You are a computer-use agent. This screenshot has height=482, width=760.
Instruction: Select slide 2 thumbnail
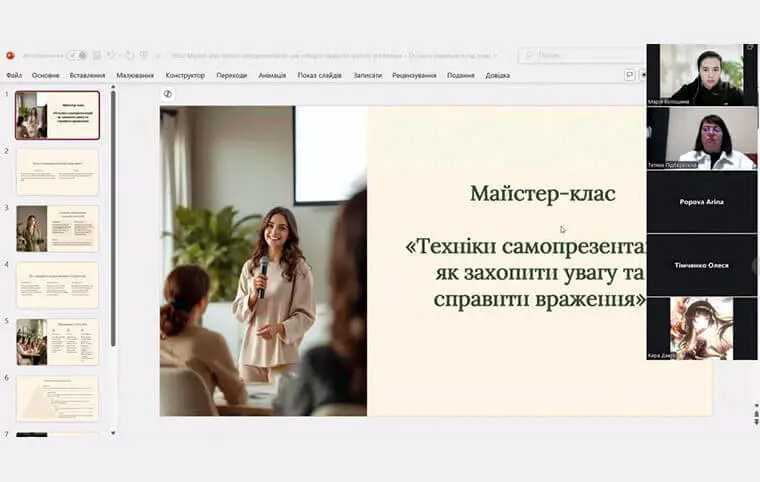[57, 172]
